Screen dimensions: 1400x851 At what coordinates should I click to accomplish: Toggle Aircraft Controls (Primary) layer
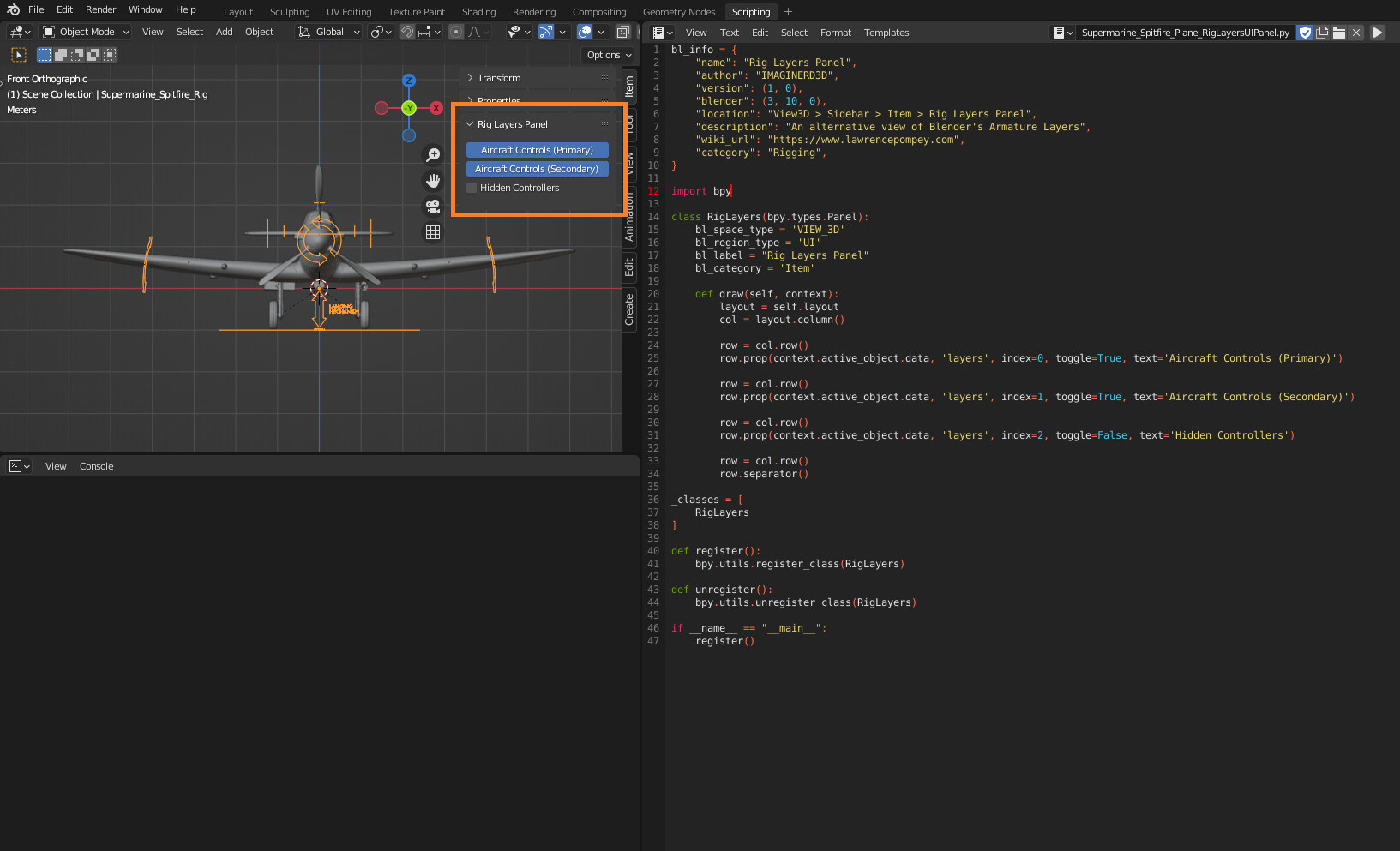click(x=537, y=150)
